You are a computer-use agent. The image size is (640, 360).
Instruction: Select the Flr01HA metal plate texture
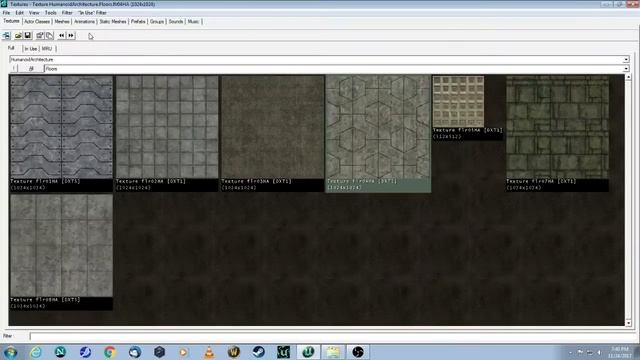click(61, 127)
